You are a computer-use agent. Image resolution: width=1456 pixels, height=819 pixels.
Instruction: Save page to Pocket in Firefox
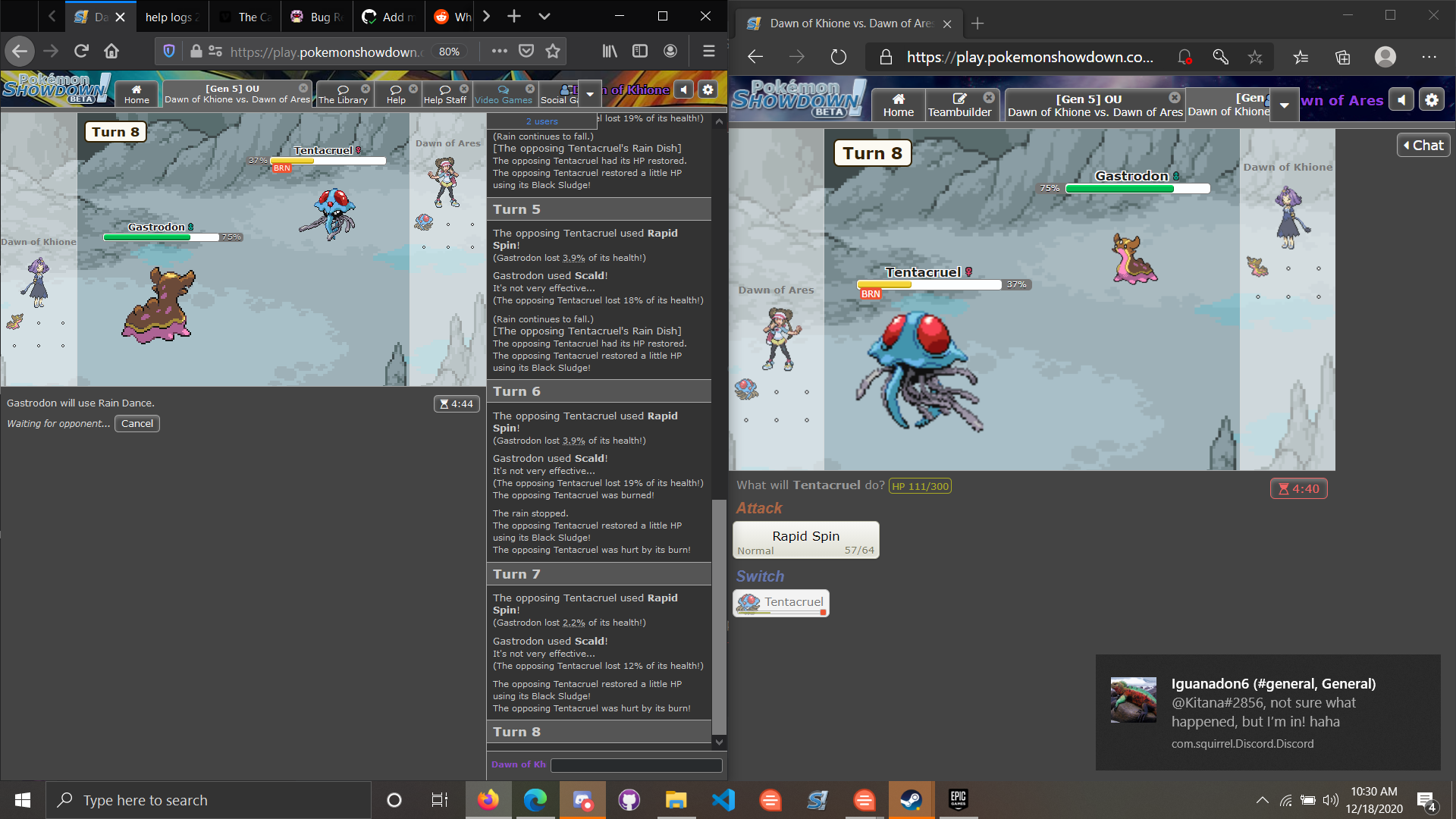coord(526,51)
